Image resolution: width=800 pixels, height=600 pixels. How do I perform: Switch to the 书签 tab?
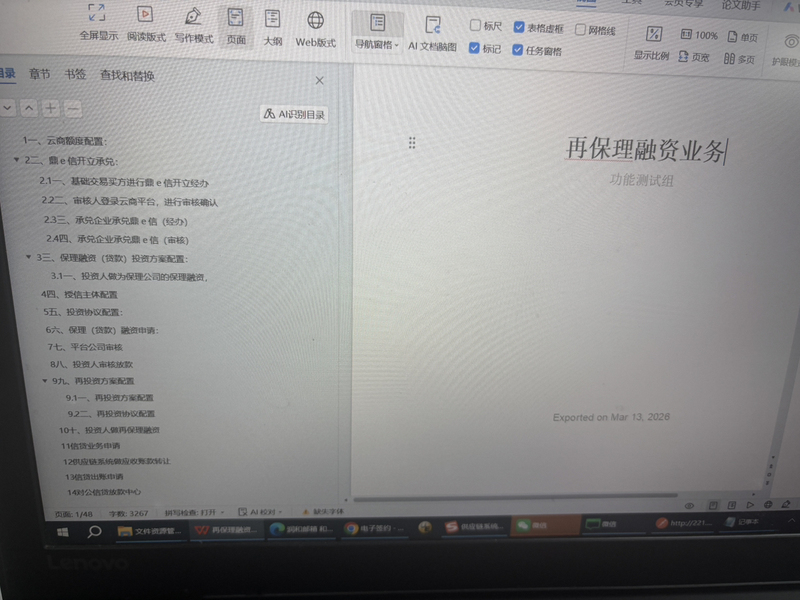click(x=75, y=74)
